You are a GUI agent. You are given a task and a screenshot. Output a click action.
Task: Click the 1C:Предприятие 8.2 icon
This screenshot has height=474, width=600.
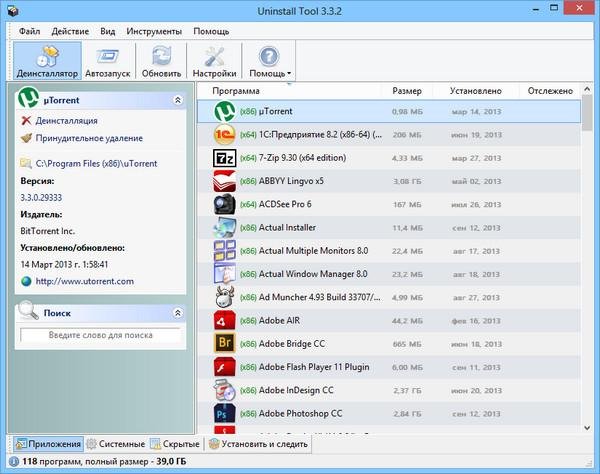click(x=225, y=135)
